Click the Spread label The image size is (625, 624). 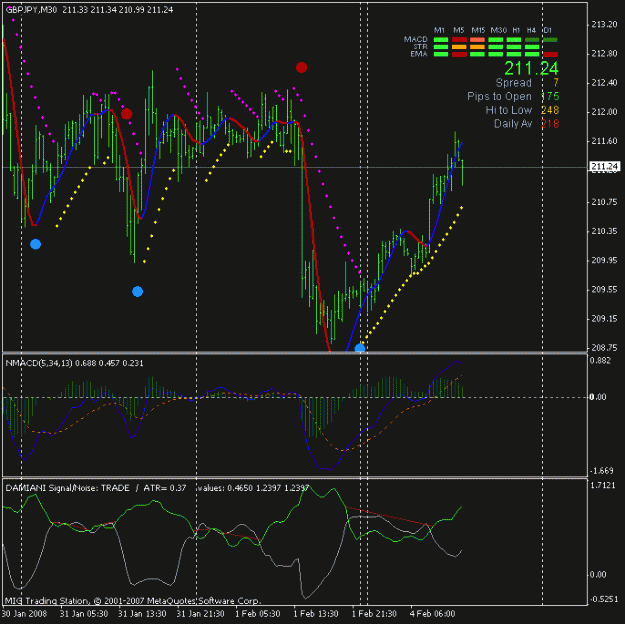[513, 83]
